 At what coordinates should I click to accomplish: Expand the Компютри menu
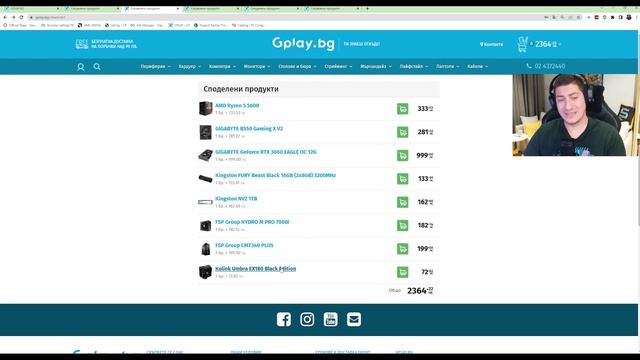click(x=222, y=66)
